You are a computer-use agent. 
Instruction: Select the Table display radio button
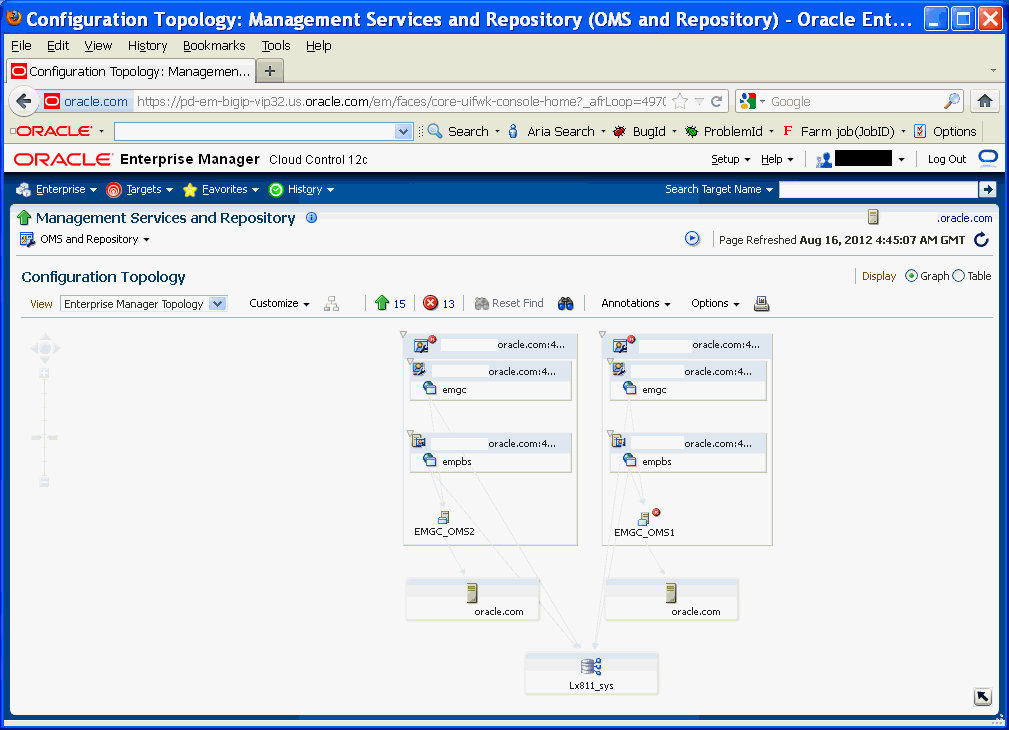958,276
